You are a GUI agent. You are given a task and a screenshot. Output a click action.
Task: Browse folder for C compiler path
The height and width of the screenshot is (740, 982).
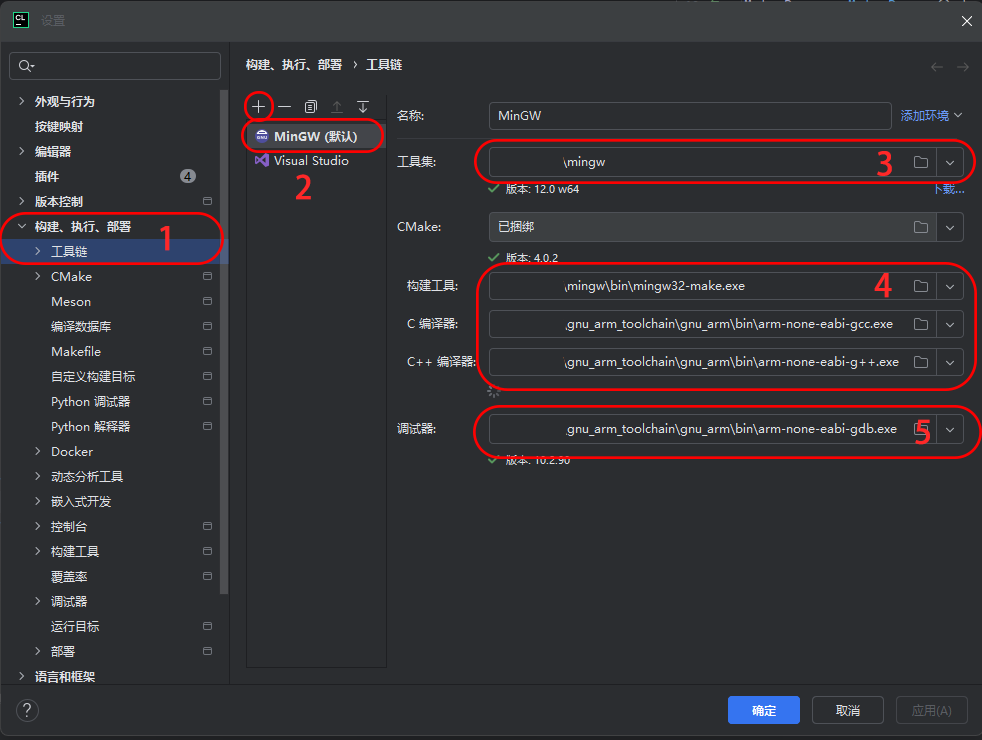pos(921,324)
